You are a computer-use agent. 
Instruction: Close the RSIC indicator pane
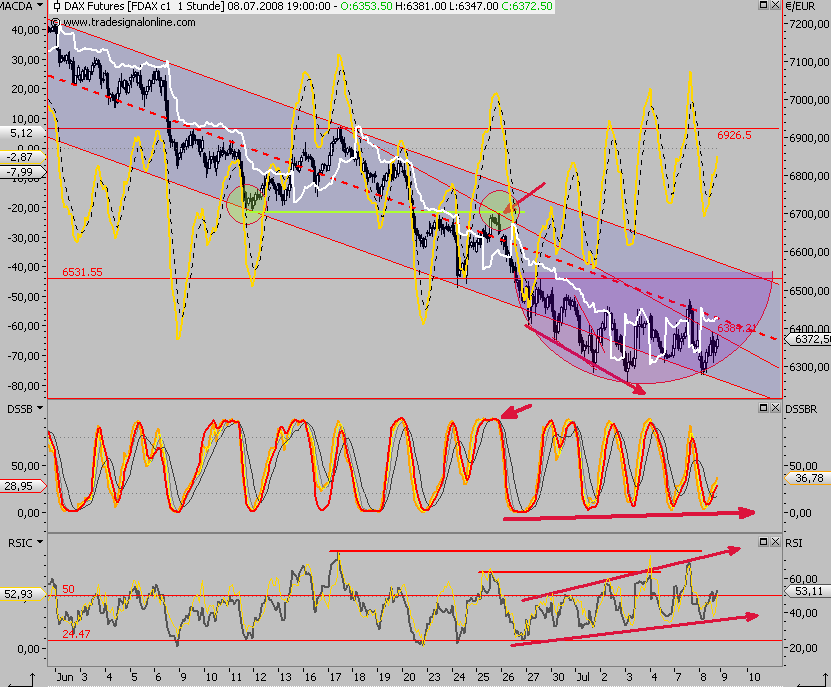pos(775,542)
